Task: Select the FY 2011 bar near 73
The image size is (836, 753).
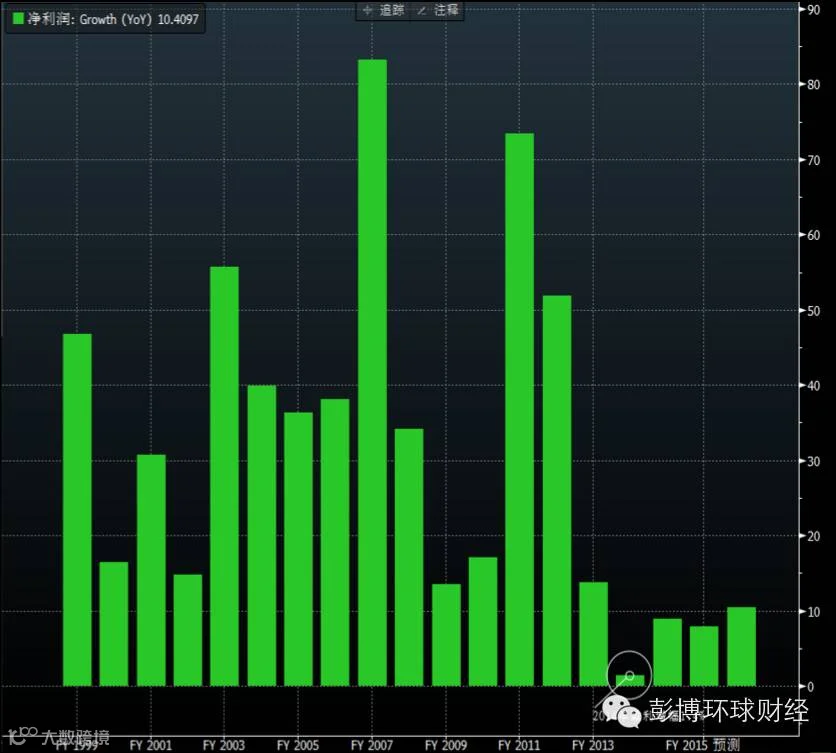Action: 520,410
